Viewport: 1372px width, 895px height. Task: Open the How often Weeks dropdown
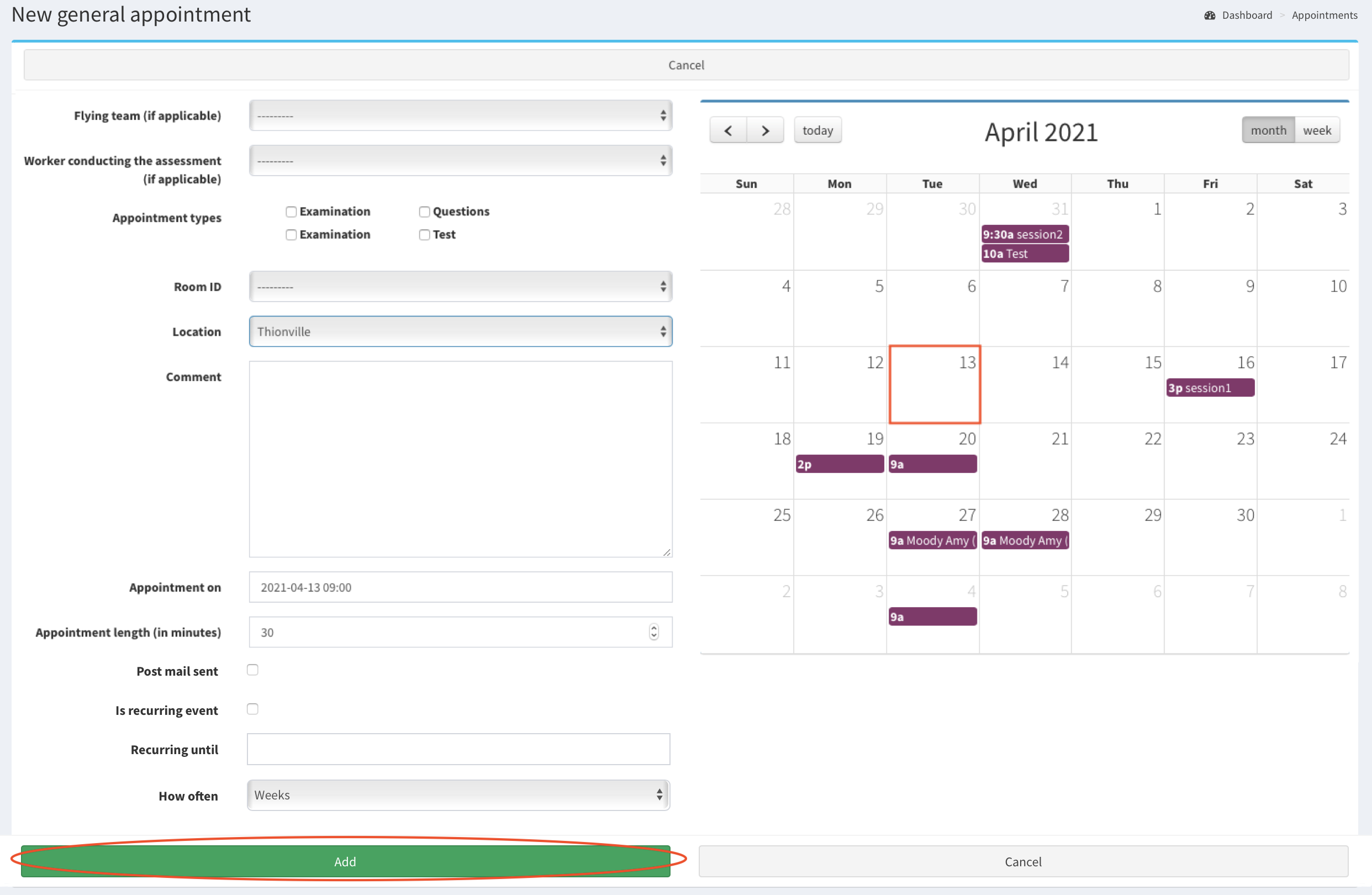[458, 795]
